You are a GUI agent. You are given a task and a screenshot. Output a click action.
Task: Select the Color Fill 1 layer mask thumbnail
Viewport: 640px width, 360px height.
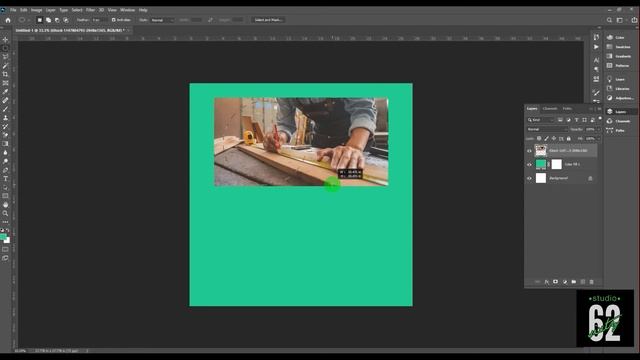(557, 164)
